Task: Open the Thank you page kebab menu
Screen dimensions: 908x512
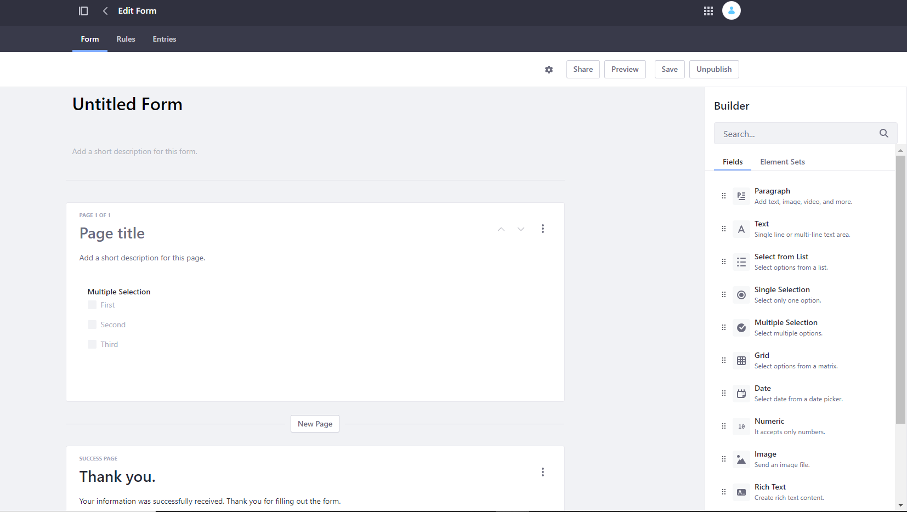Action: [x=543, y=472]
